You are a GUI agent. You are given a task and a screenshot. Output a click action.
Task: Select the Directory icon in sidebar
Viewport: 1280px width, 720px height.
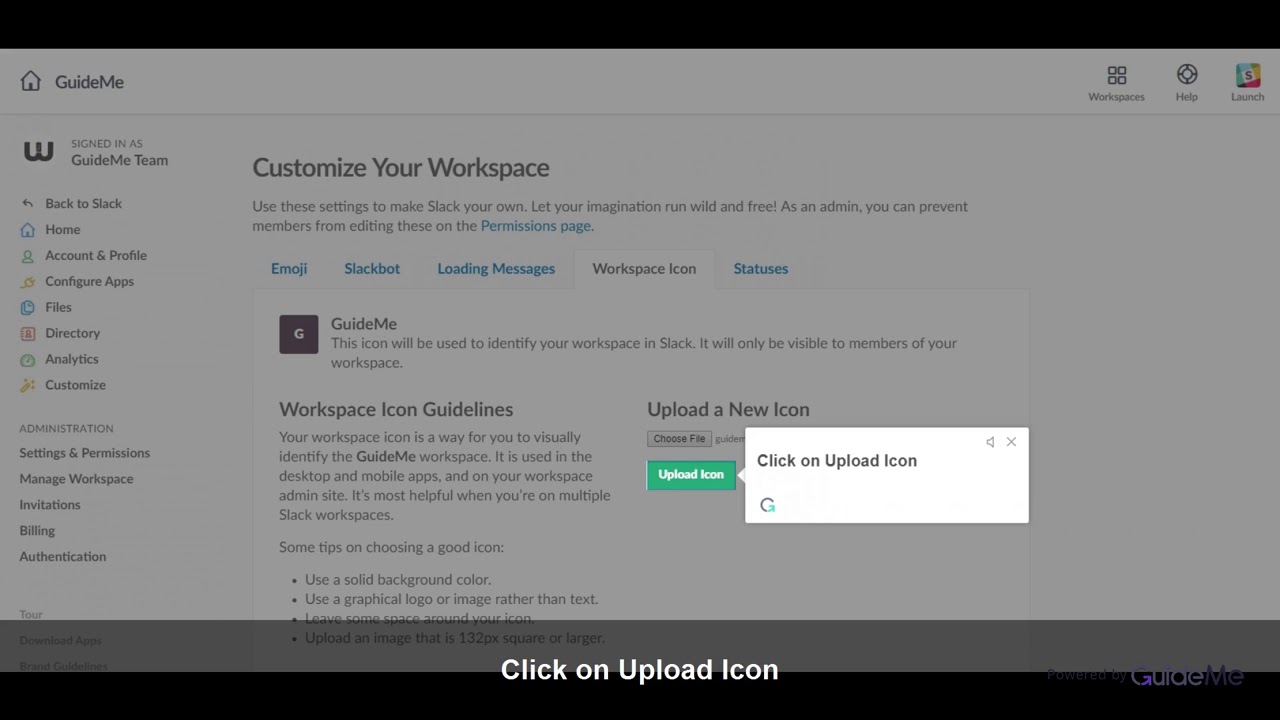(27, 333)
